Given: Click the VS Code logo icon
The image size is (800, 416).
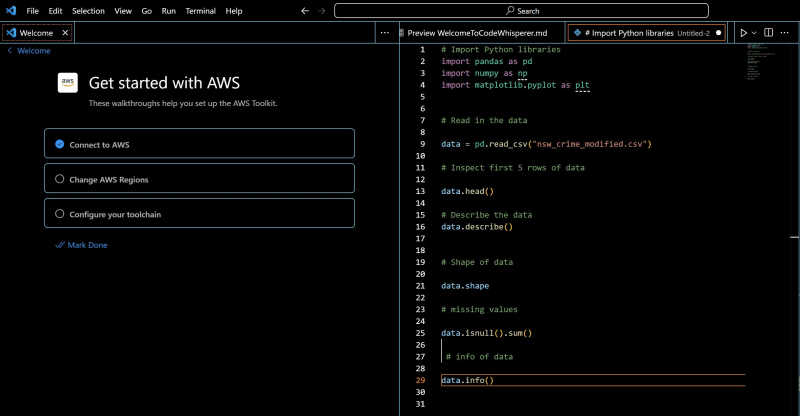Looking at the screenshot, I should pos(11,11).
